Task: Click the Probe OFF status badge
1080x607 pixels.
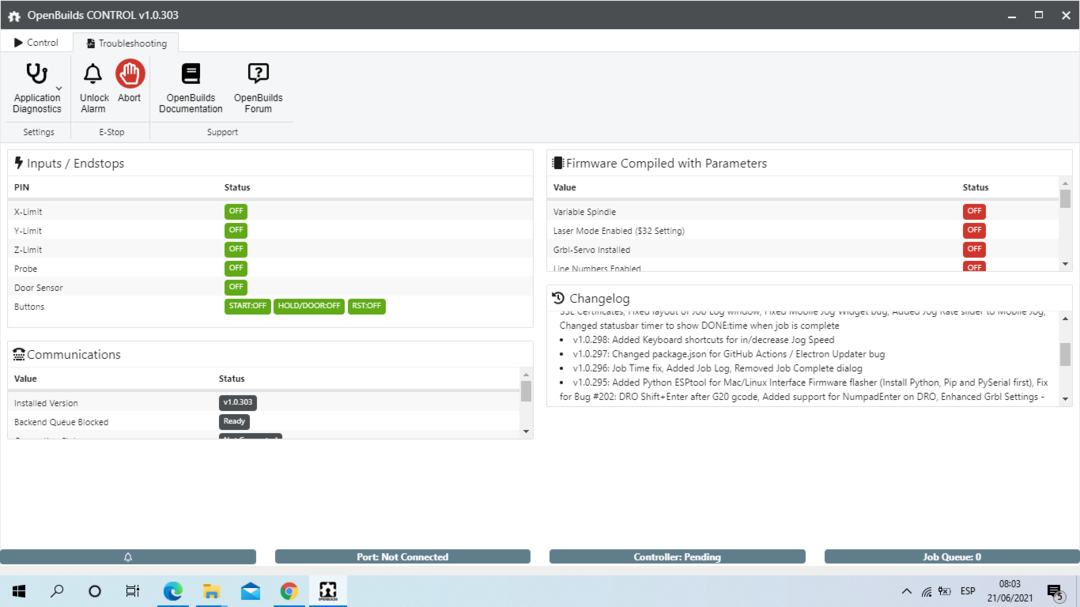Action: click(236, 268)
